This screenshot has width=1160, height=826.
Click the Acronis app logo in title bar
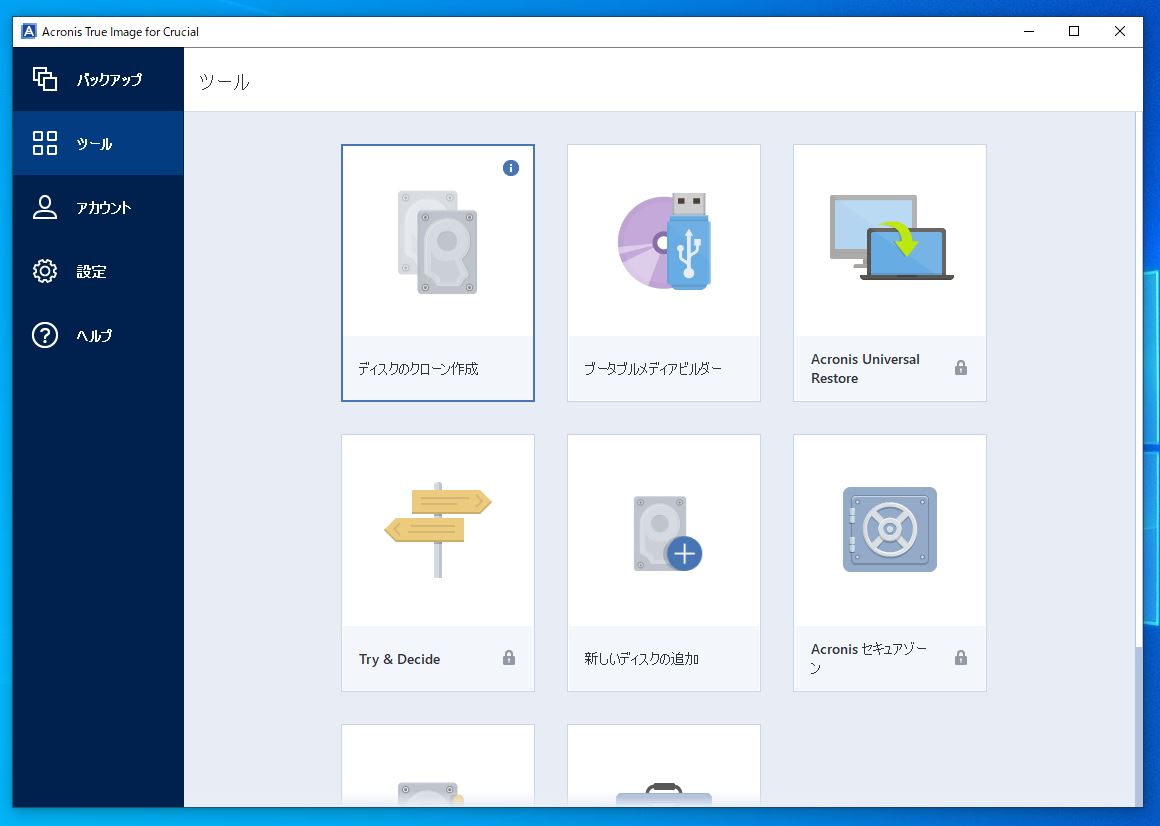click(29, 31)
